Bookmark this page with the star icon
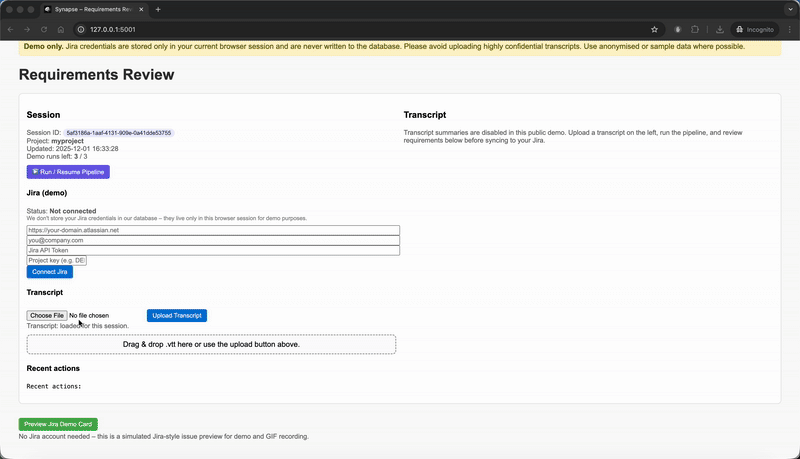This screenshot has height=459, width=800. (655, 30)
